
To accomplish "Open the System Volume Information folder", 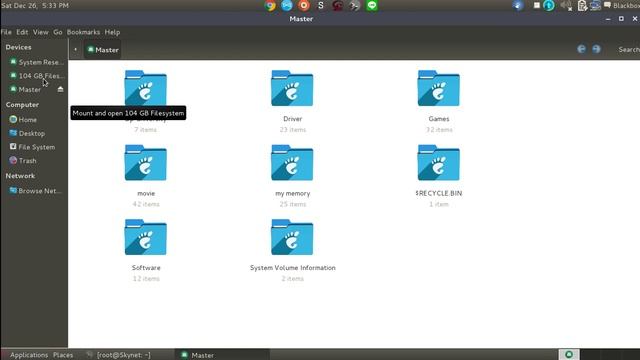I will [x=292, y=238].
